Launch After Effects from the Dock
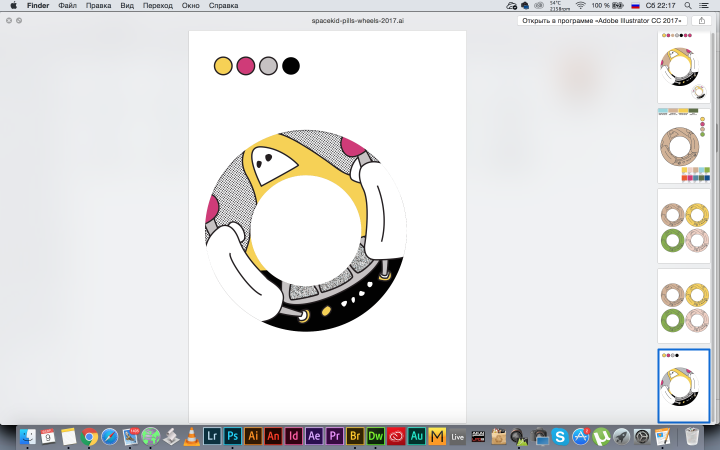Screen dimensions: 720x450 click(314, 436)
